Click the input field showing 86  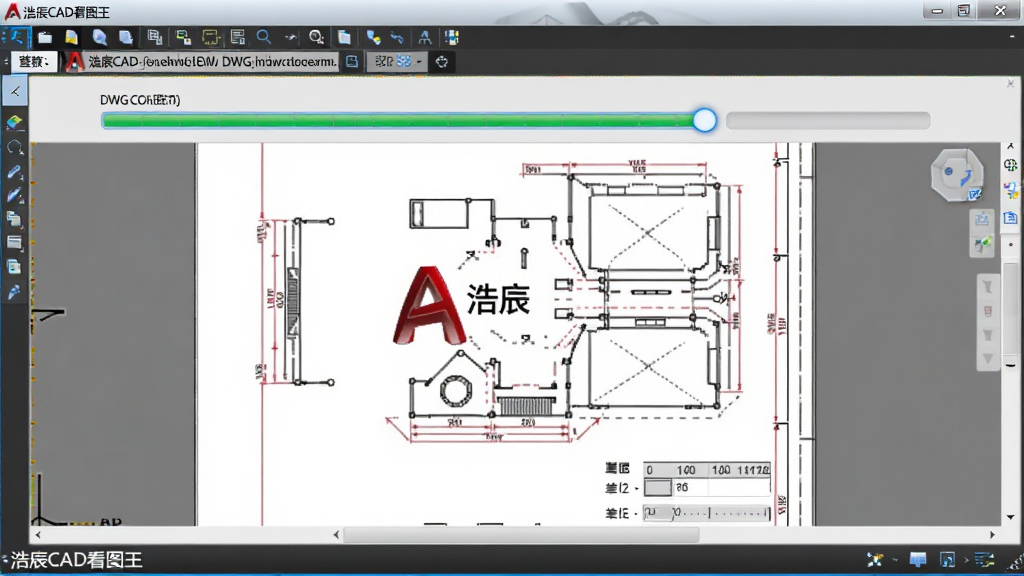click(722, 488)
